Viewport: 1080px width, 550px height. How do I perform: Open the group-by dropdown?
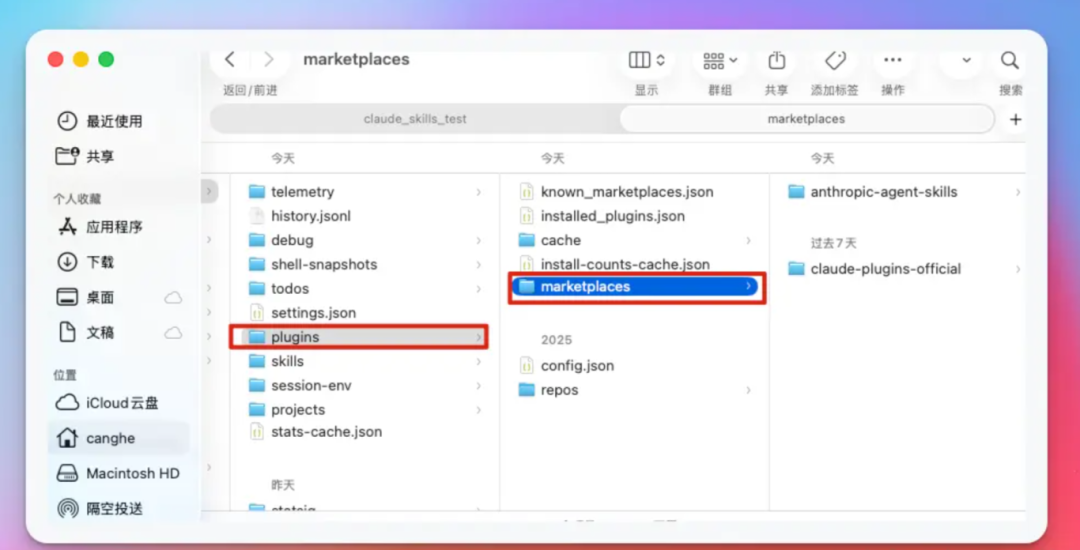(x=720, y=60)
